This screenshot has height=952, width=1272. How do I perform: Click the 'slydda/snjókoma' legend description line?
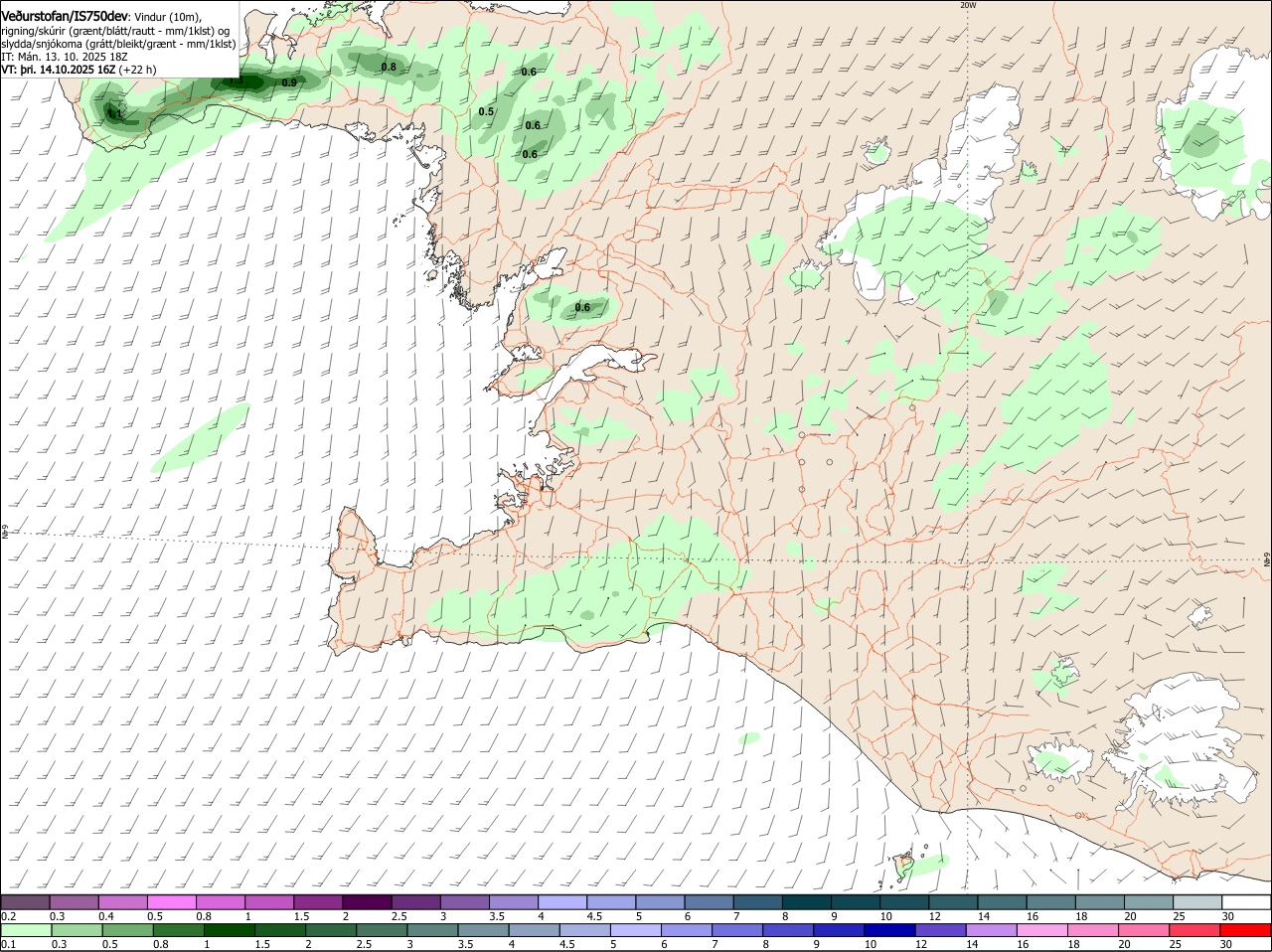[x=118, y=44]
